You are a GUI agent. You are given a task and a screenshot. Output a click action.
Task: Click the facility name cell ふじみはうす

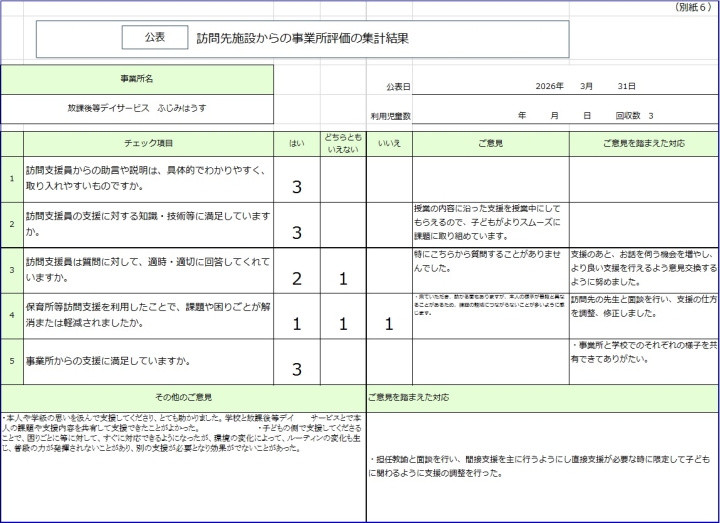(137, 107)
